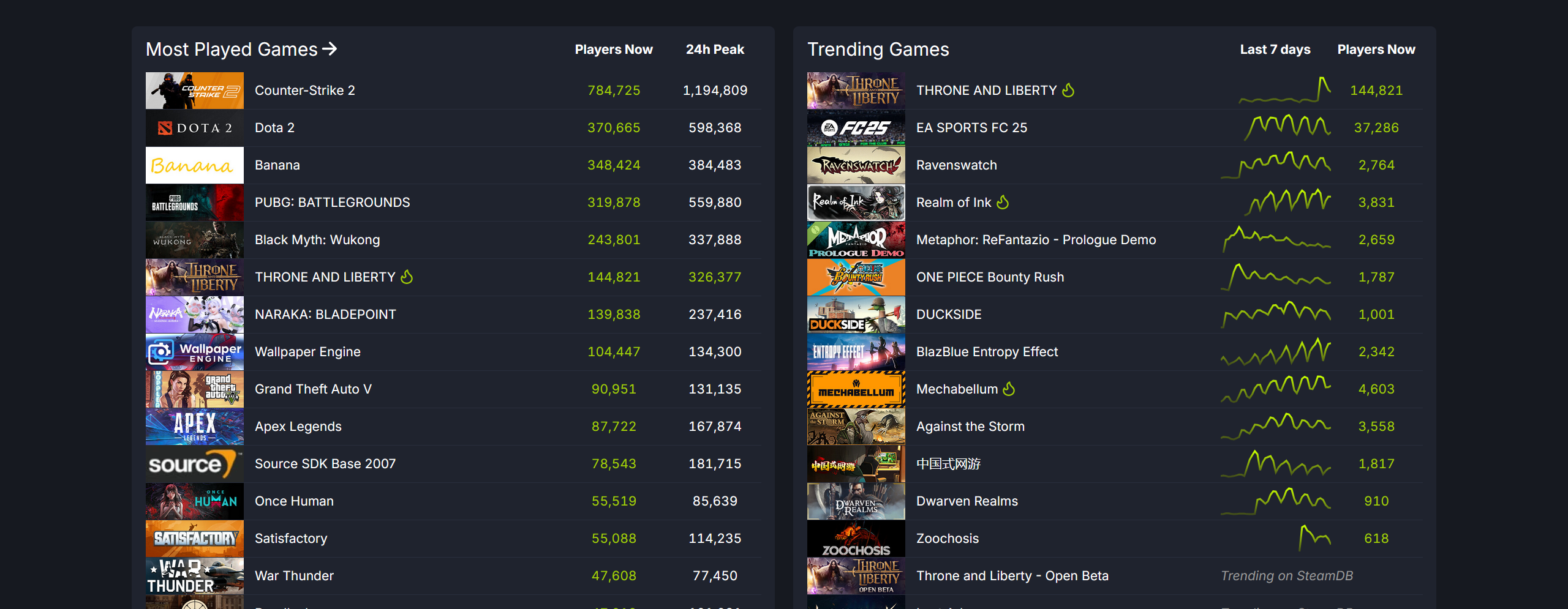Click the PUBG BATTLEGROUNDS thumbnail image
Screen dimensions: 1568x609
coord(195,203)
